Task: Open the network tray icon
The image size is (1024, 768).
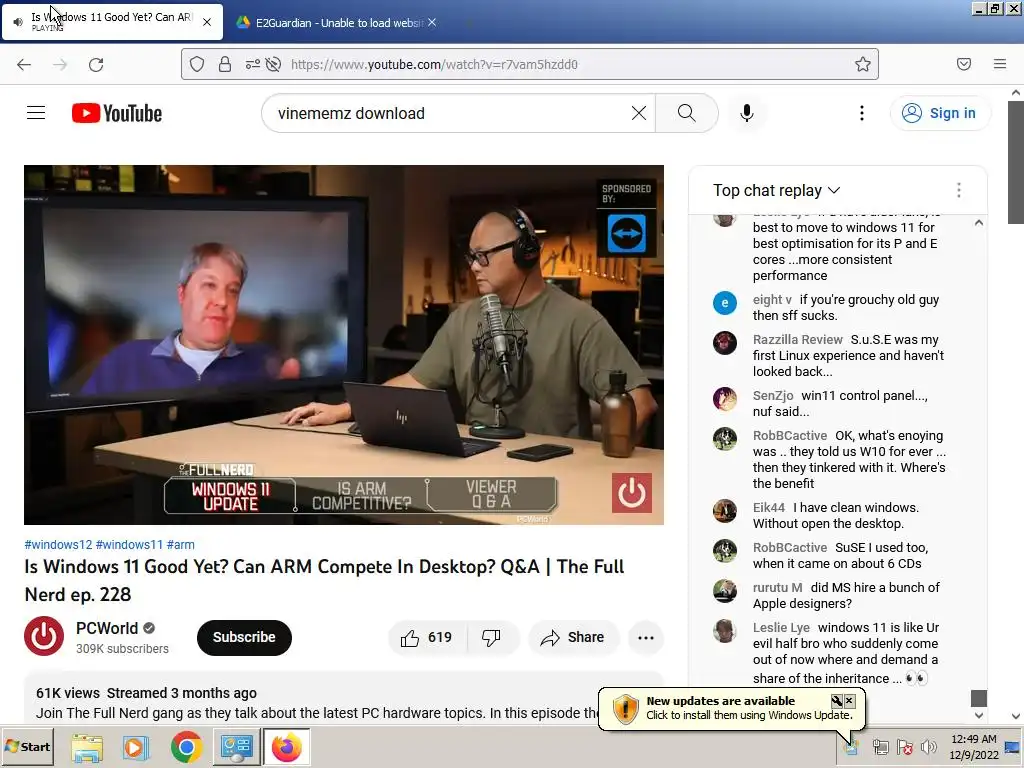Action: click(880, 747)
